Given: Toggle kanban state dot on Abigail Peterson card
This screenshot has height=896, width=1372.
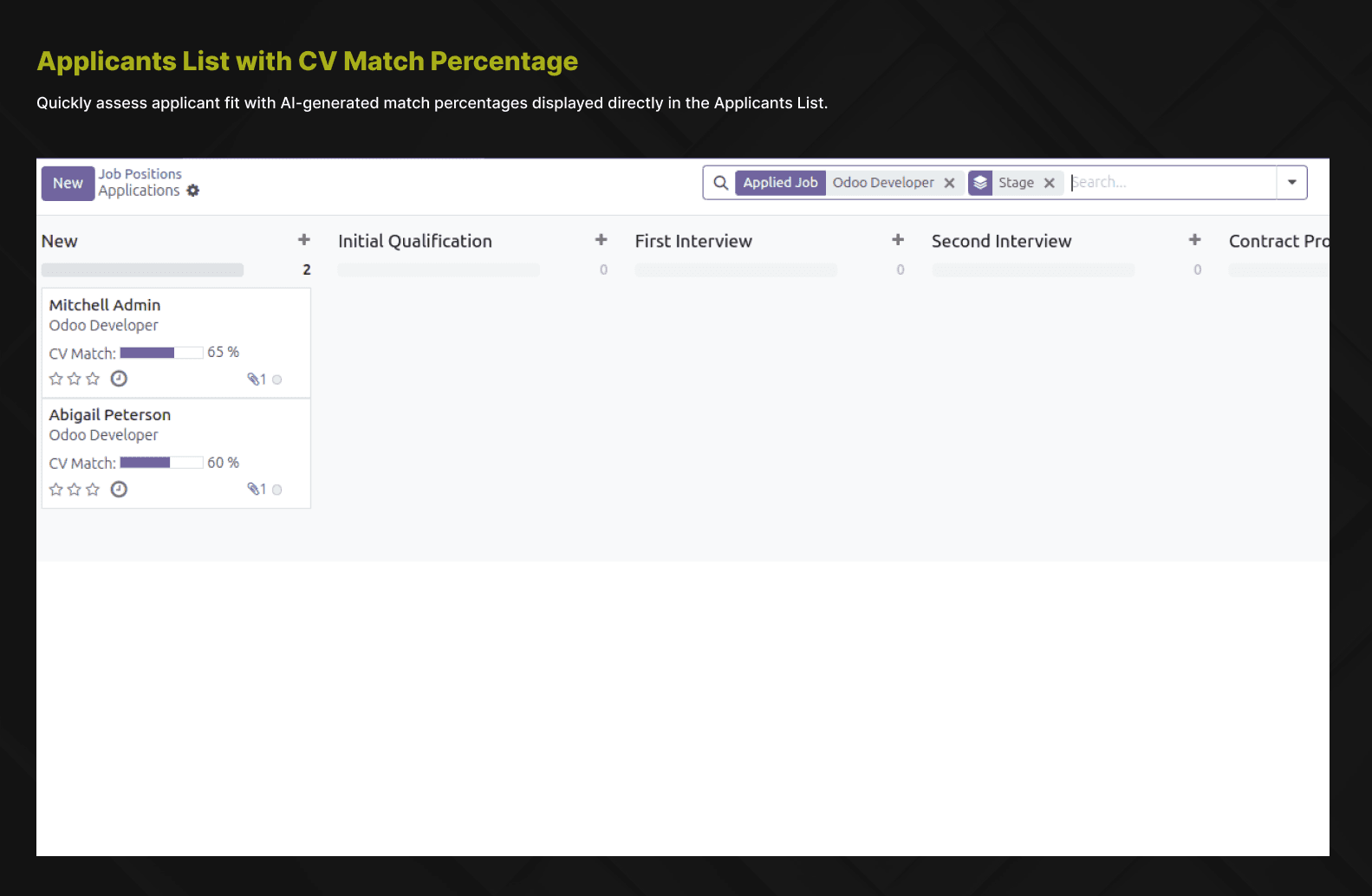Looking at the screenshot, I should [x=277, y=490].
